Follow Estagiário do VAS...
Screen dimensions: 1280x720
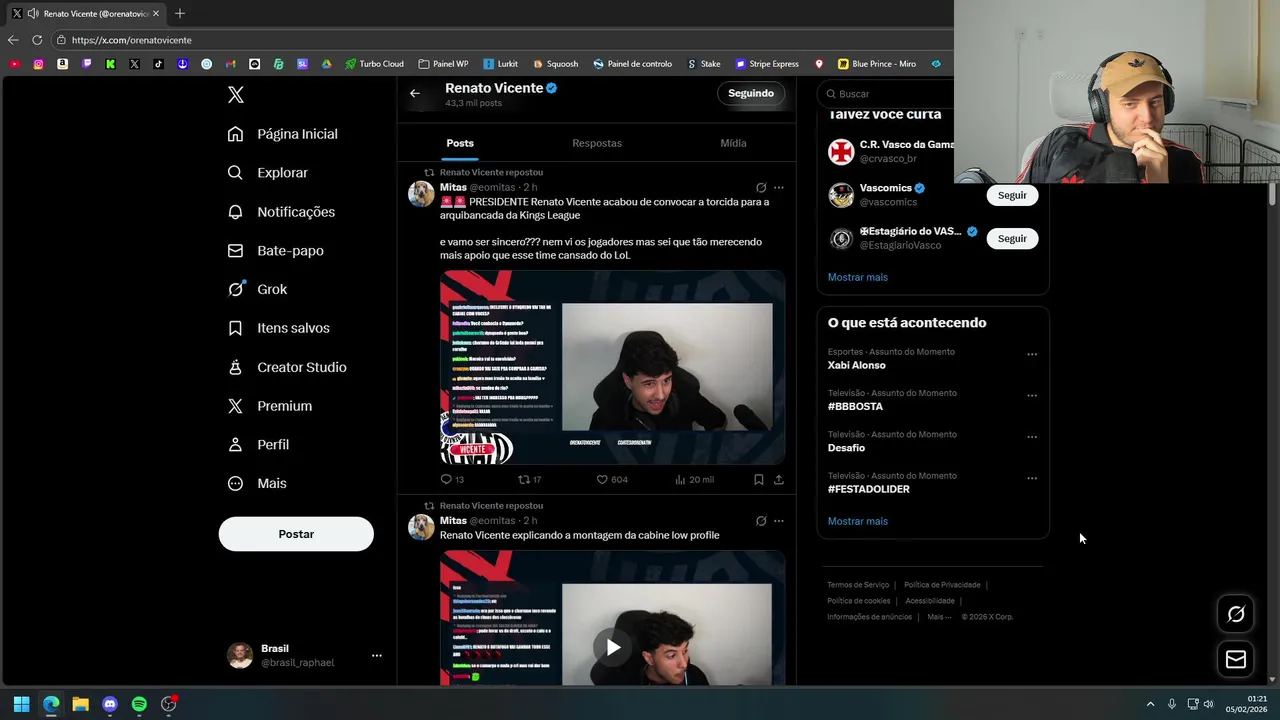[1012, 238]
